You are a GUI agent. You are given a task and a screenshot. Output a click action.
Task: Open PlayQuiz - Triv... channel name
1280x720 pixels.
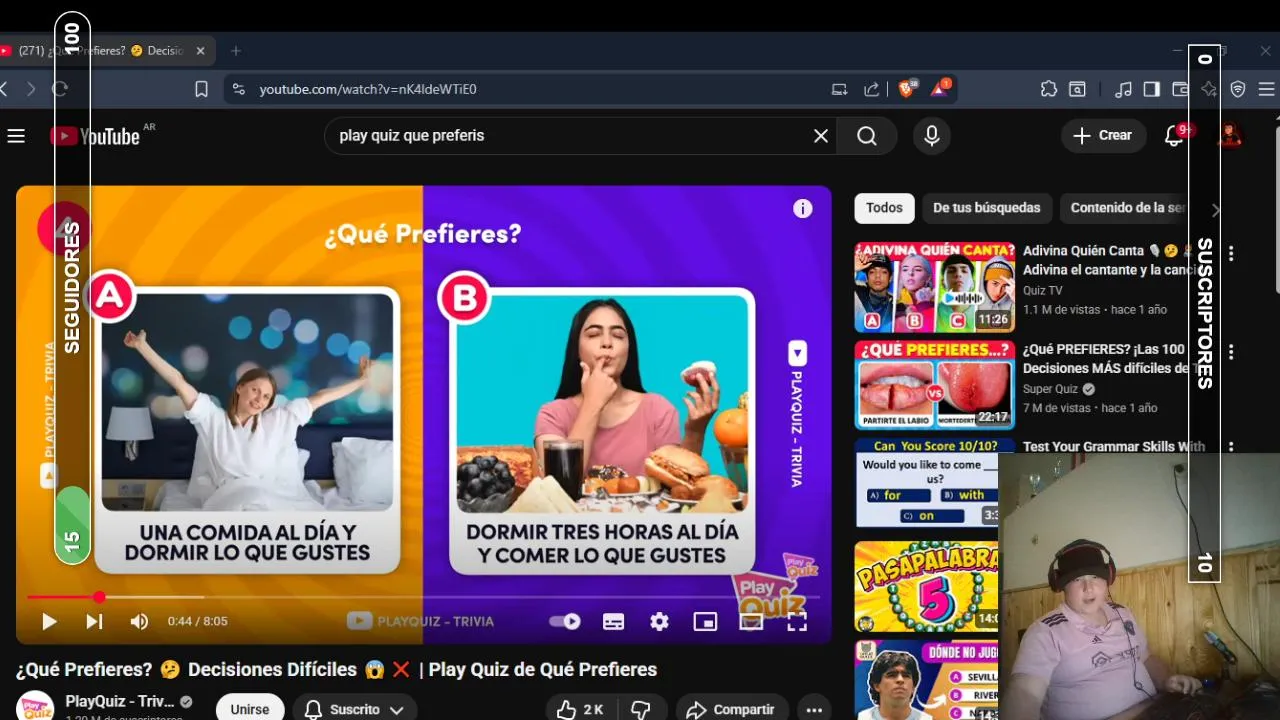(x=120, y=701)
